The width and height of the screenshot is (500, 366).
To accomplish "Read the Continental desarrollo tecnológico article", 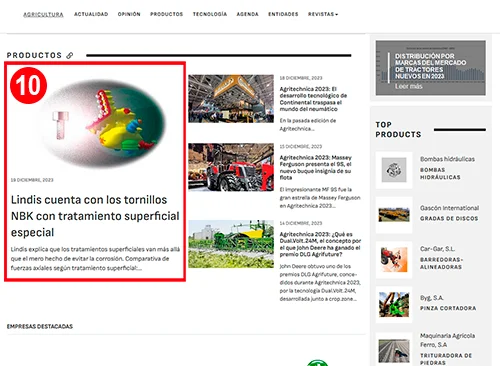I will [x=313, y=99].
